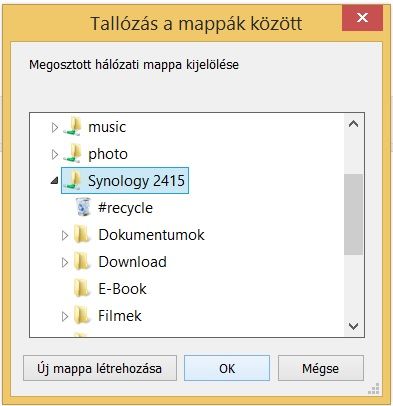Click the Filmek folder icon
Image resolution: width=393 pixels, height=406 pixels.
tap(82, 315)
